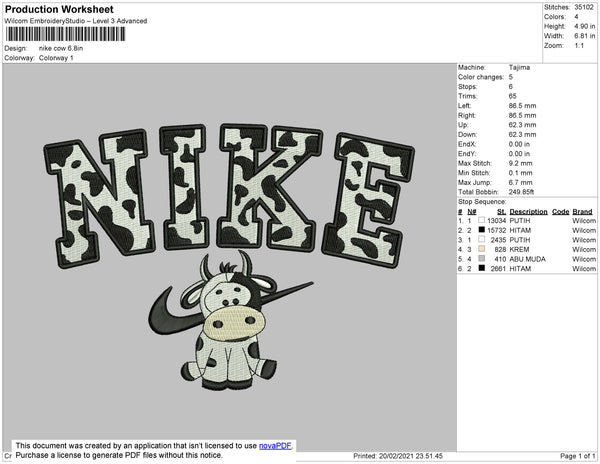This screenshot has height=464, width=600.
Task: Select the 'Colorway 1' value
Action: click(x=56, y=58)
